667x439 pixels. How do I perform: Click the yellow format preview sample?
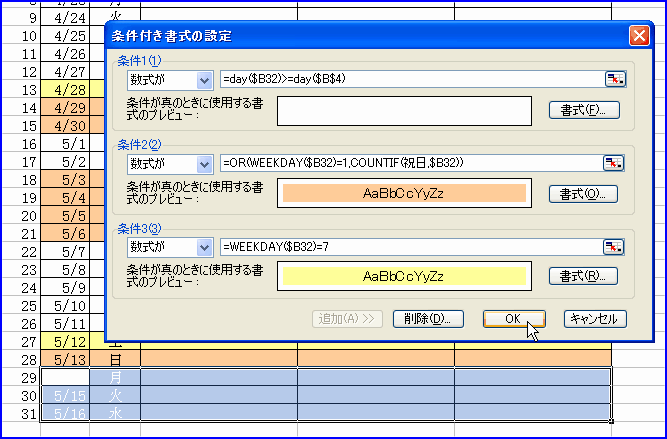pyautogui.click(x=404, y=277)
